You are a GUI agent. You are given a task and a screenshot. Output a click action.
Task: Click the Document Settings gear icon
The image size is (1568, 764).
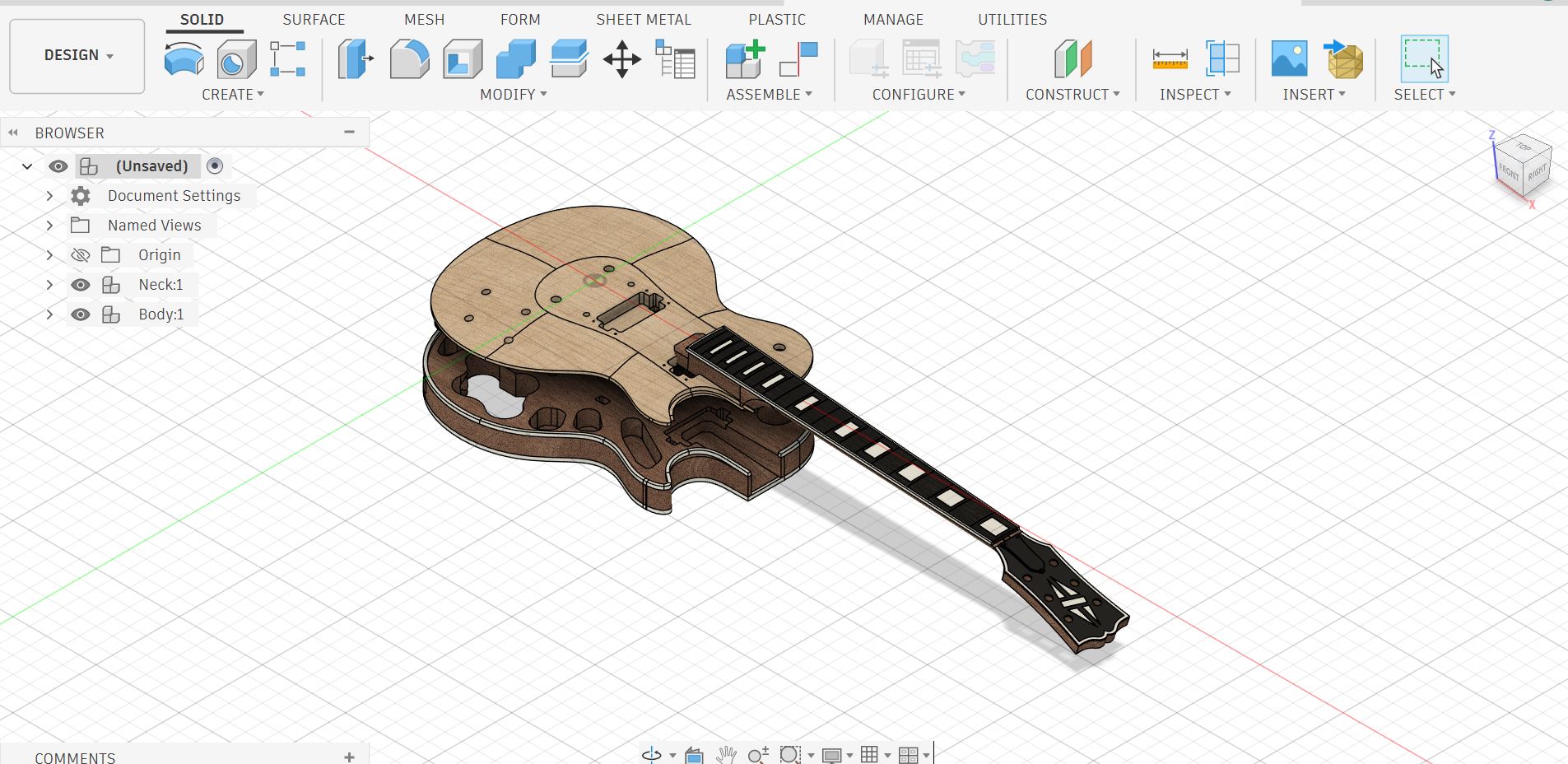[x=81, y=196]
